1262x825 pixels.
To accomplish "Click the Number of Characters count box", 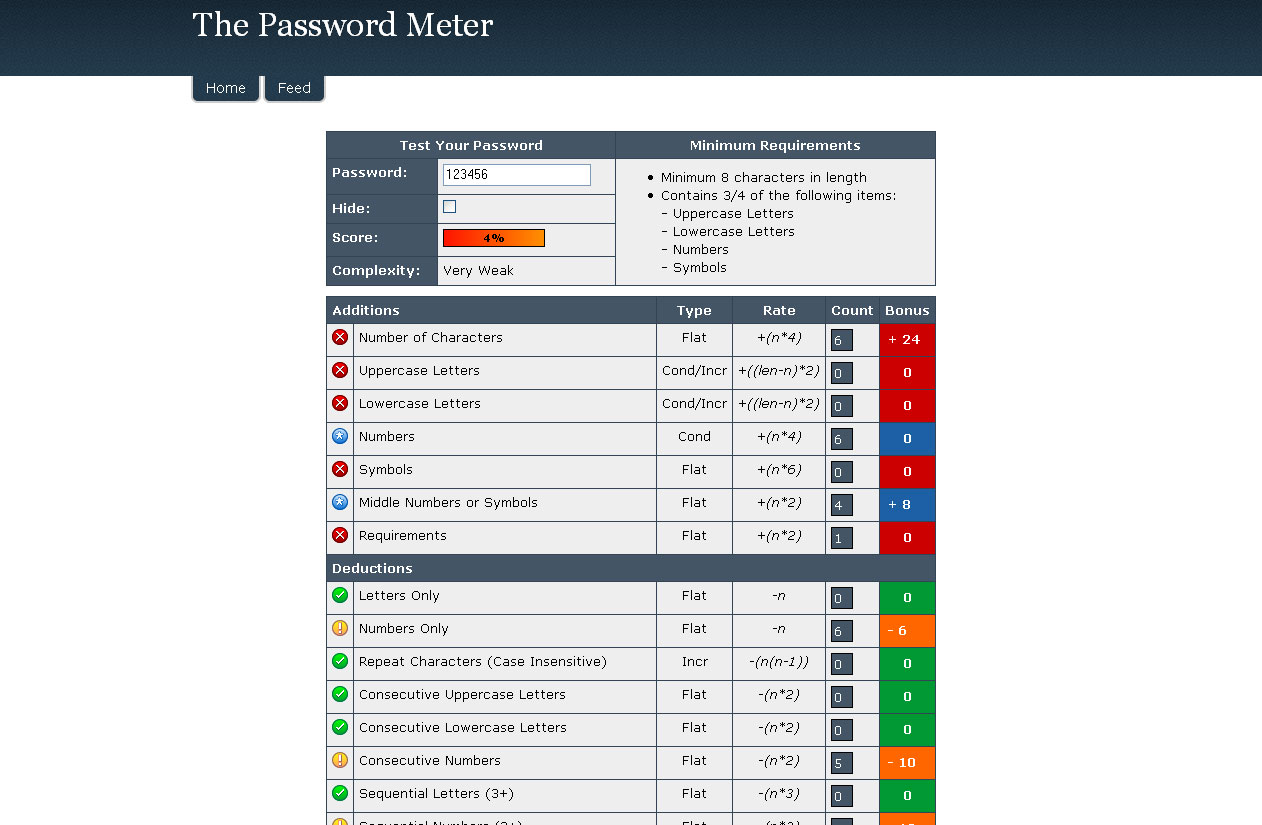I will (841, 340).
